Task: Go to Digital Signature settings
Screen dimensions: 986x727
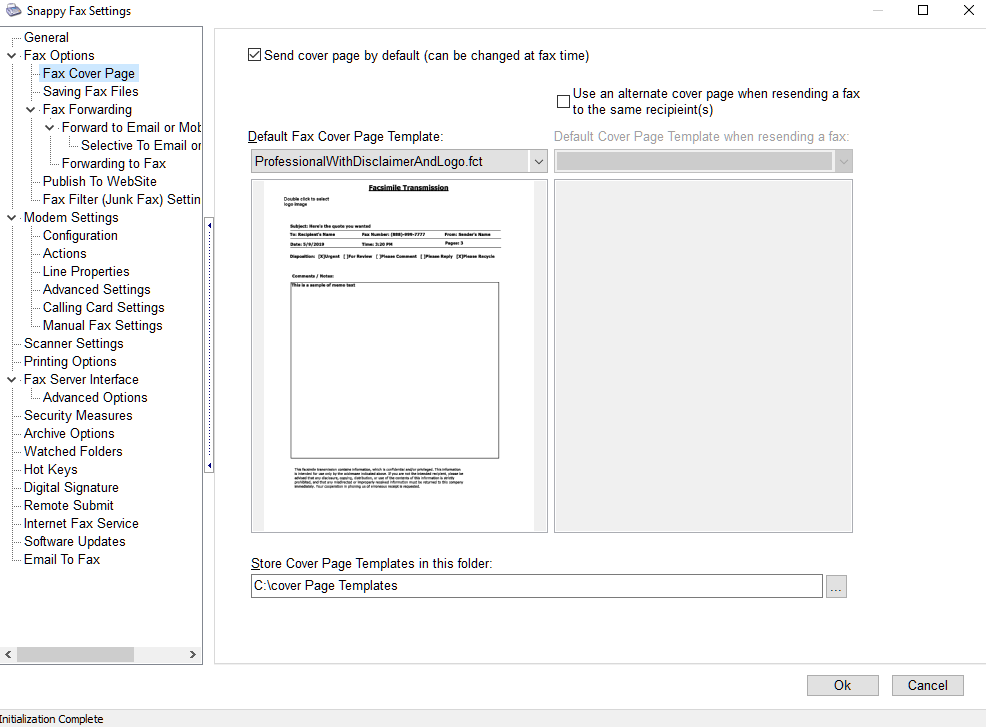Action: (71, 487)
